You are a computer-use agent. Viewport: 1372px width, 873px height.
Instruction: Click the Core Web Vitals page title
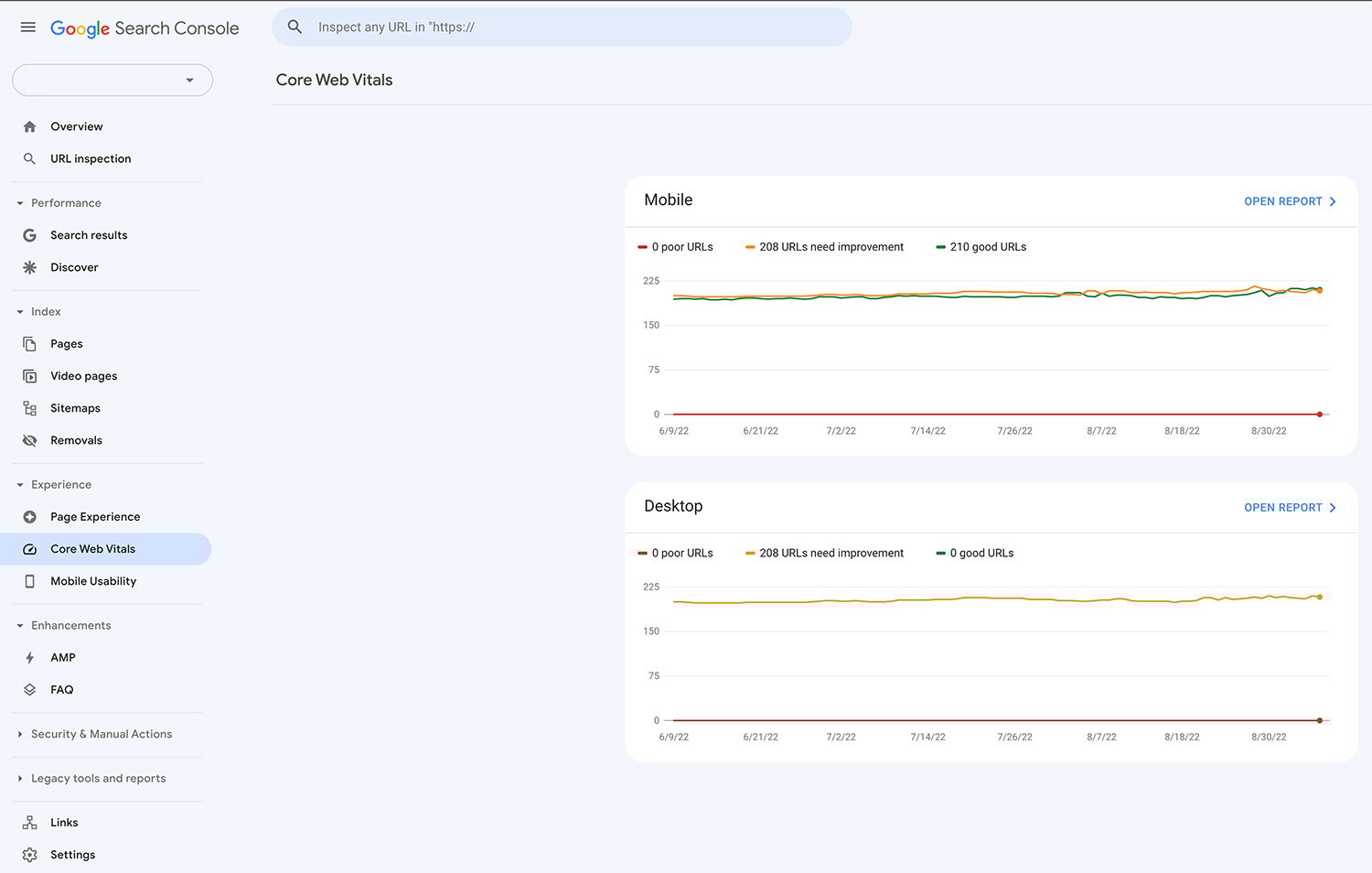(334, 81)
